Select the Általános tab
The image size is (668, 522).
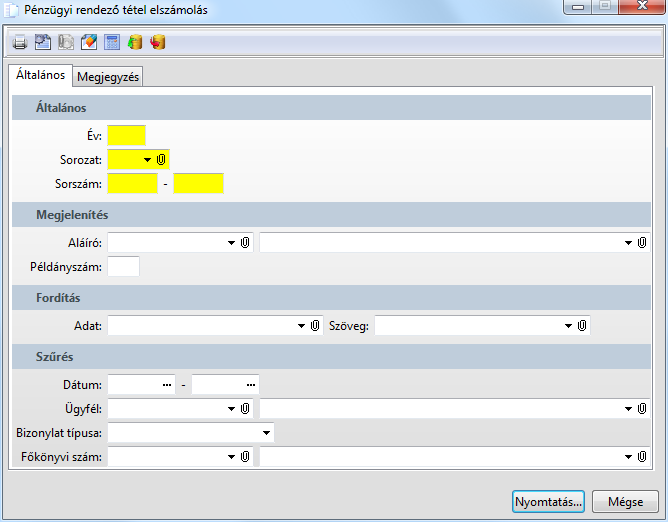click(40, 75)
